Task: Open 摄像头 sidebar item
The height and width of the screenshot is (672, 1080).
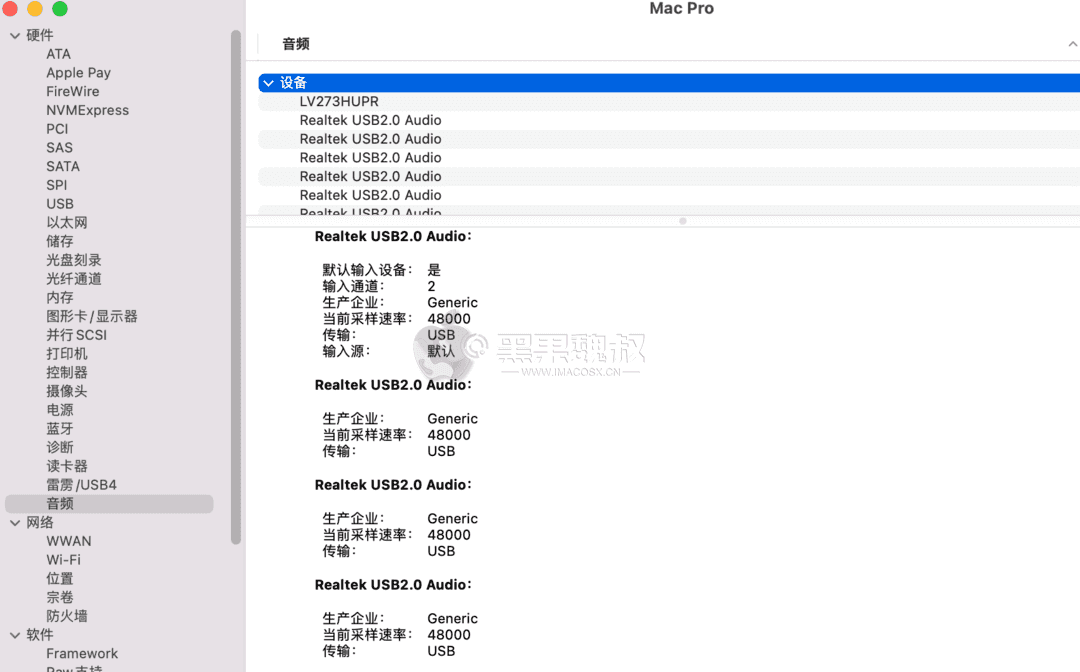Action: [67, 391]
